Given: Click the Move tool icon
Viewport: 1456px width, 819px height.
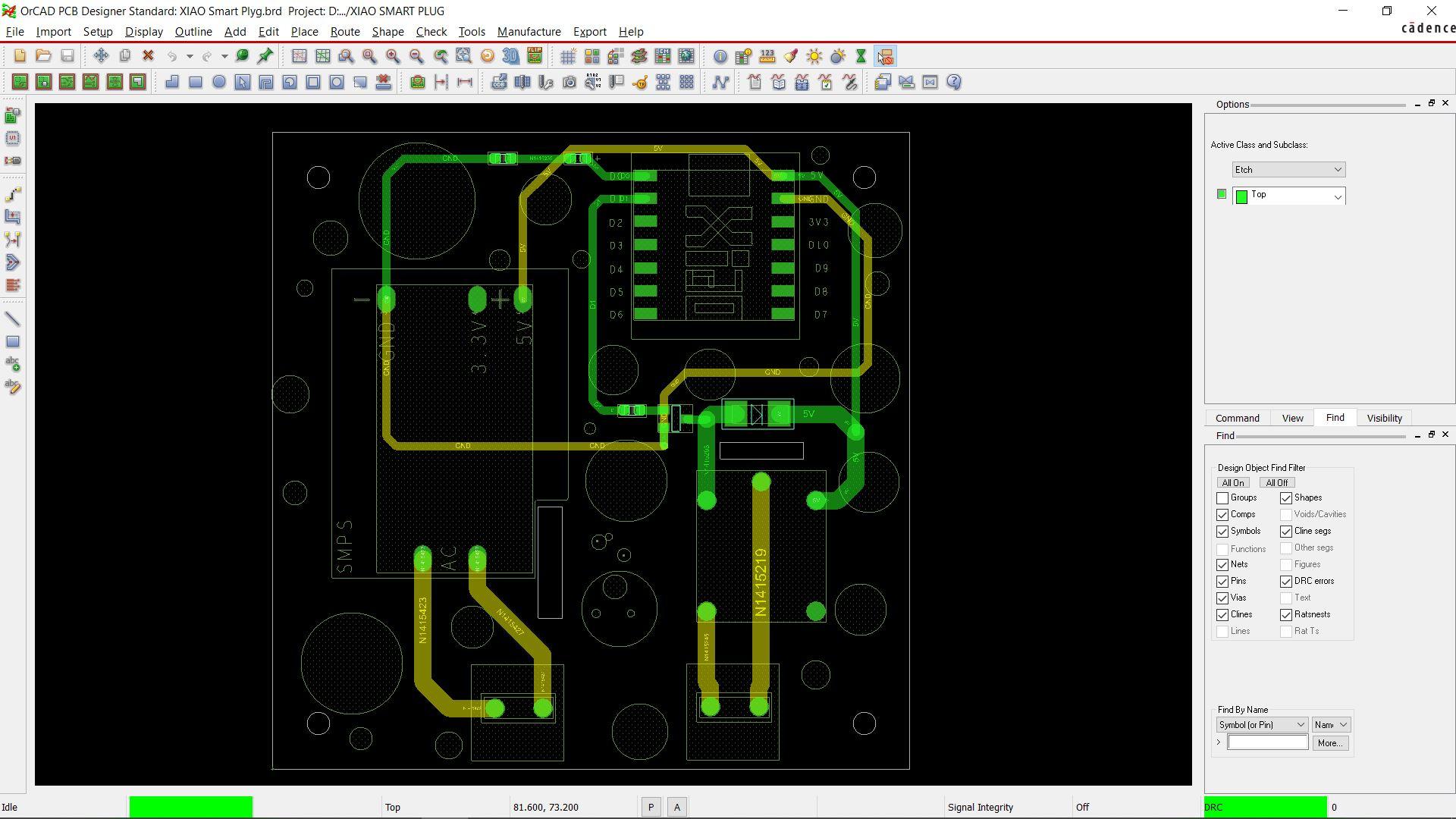Looking at the screenshot, I should [x=101, y=56].
